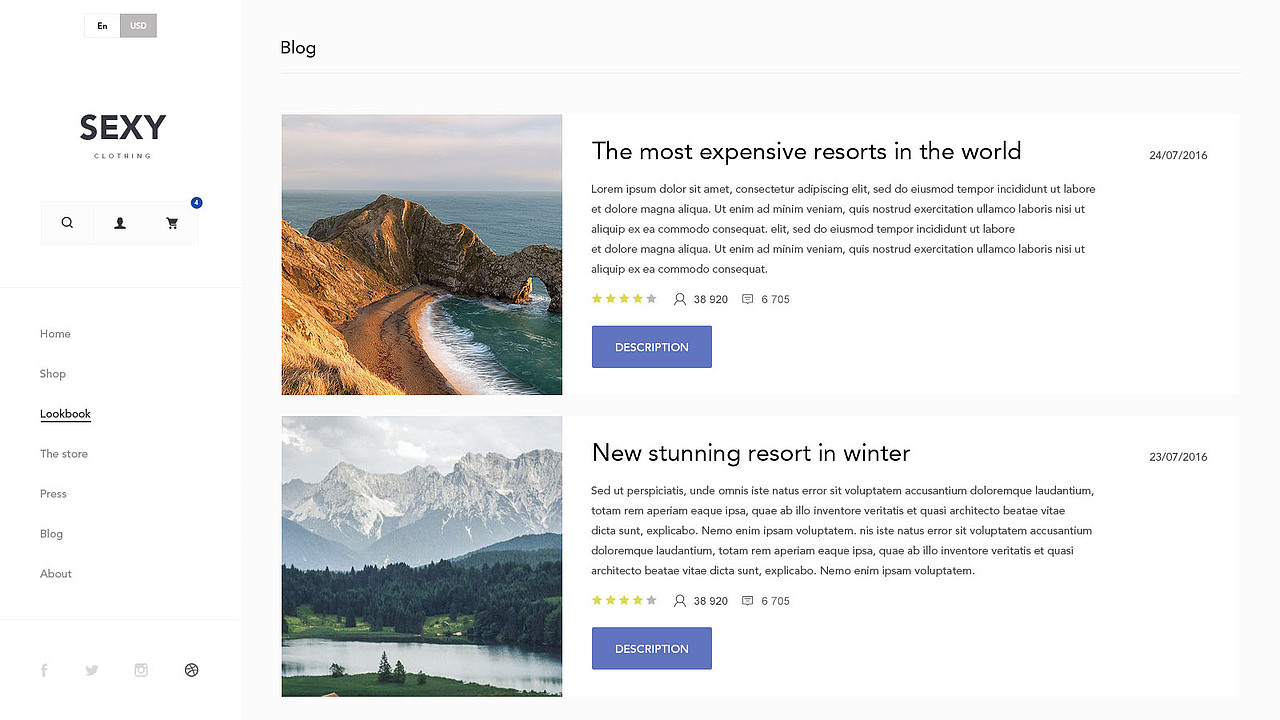Switch language to En
Viewport: 1280px width, 720px height.
point(102,26)
